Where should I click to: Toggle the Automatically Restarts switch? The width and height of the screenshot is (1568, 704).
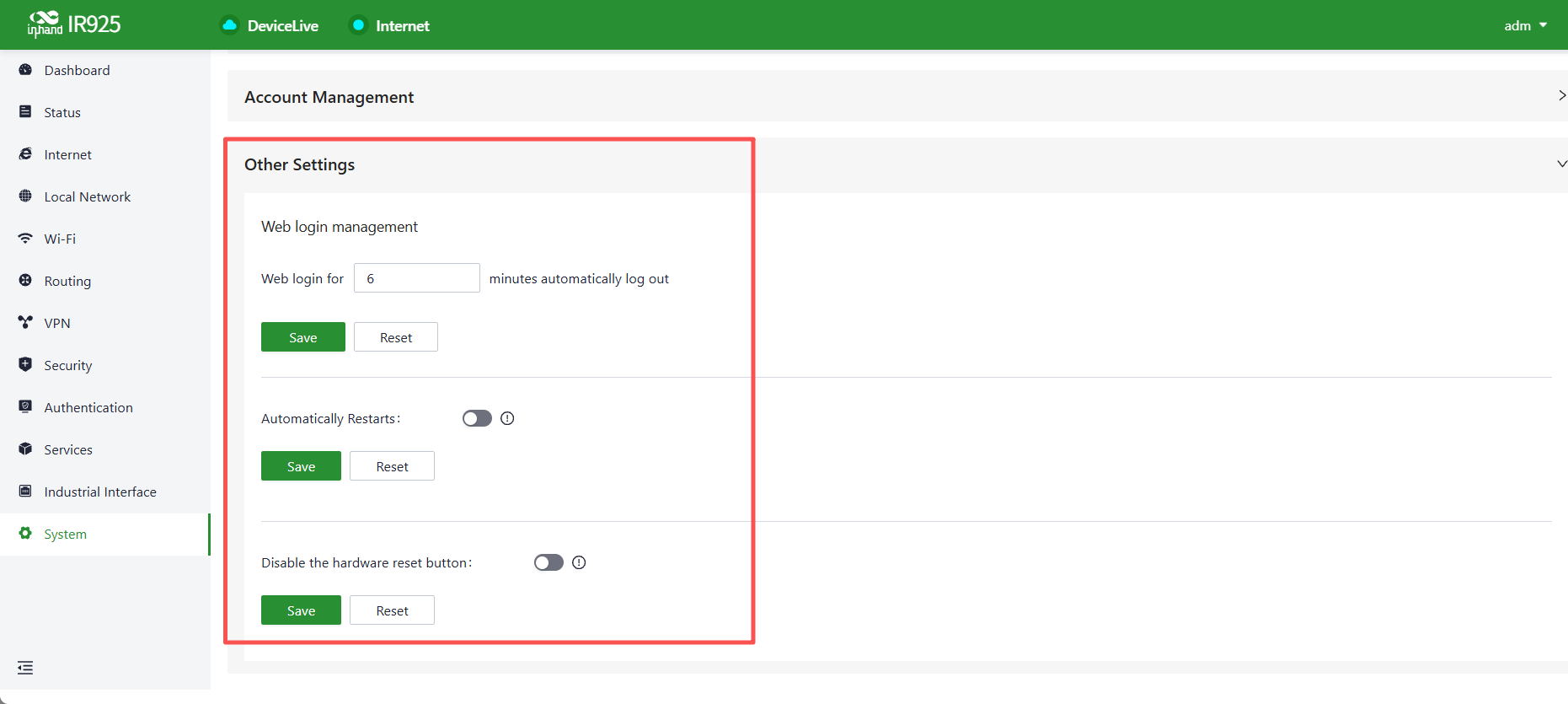click(x=477, y=418)
